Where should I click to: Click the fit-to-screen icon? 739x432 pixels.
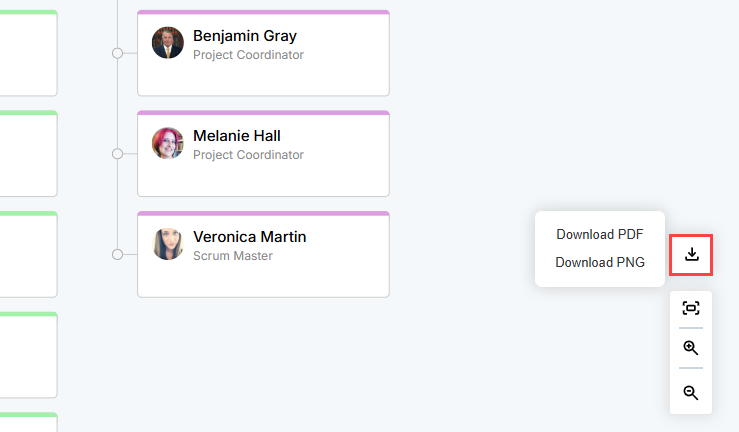(691, 308)
